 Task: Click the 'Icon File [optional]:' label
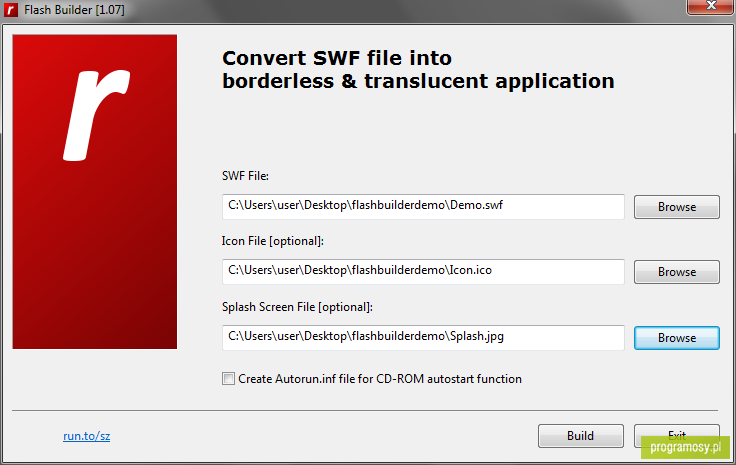[273, 241]
